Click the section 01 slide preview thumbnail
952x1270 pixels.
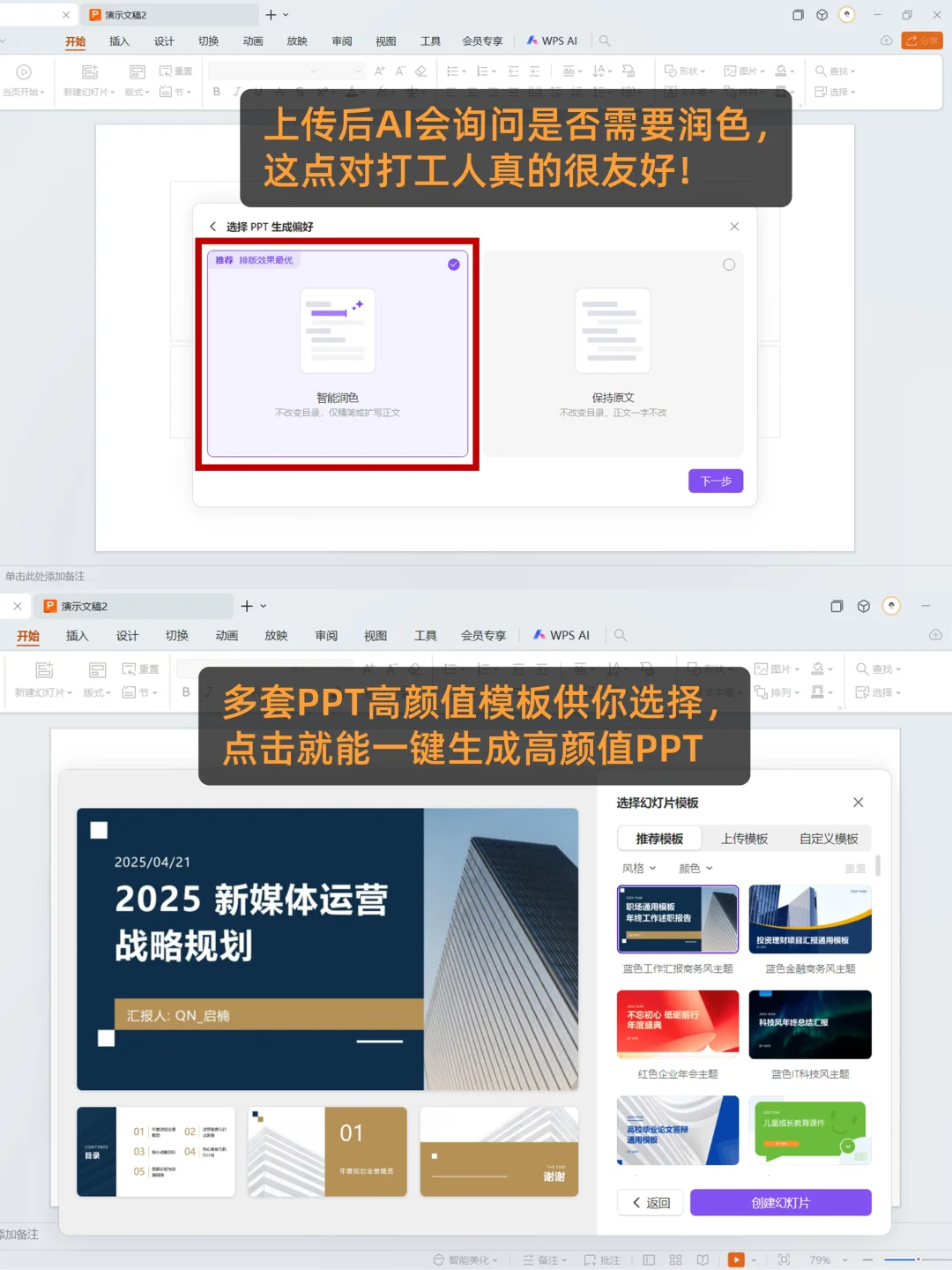tap(328, 1151)
